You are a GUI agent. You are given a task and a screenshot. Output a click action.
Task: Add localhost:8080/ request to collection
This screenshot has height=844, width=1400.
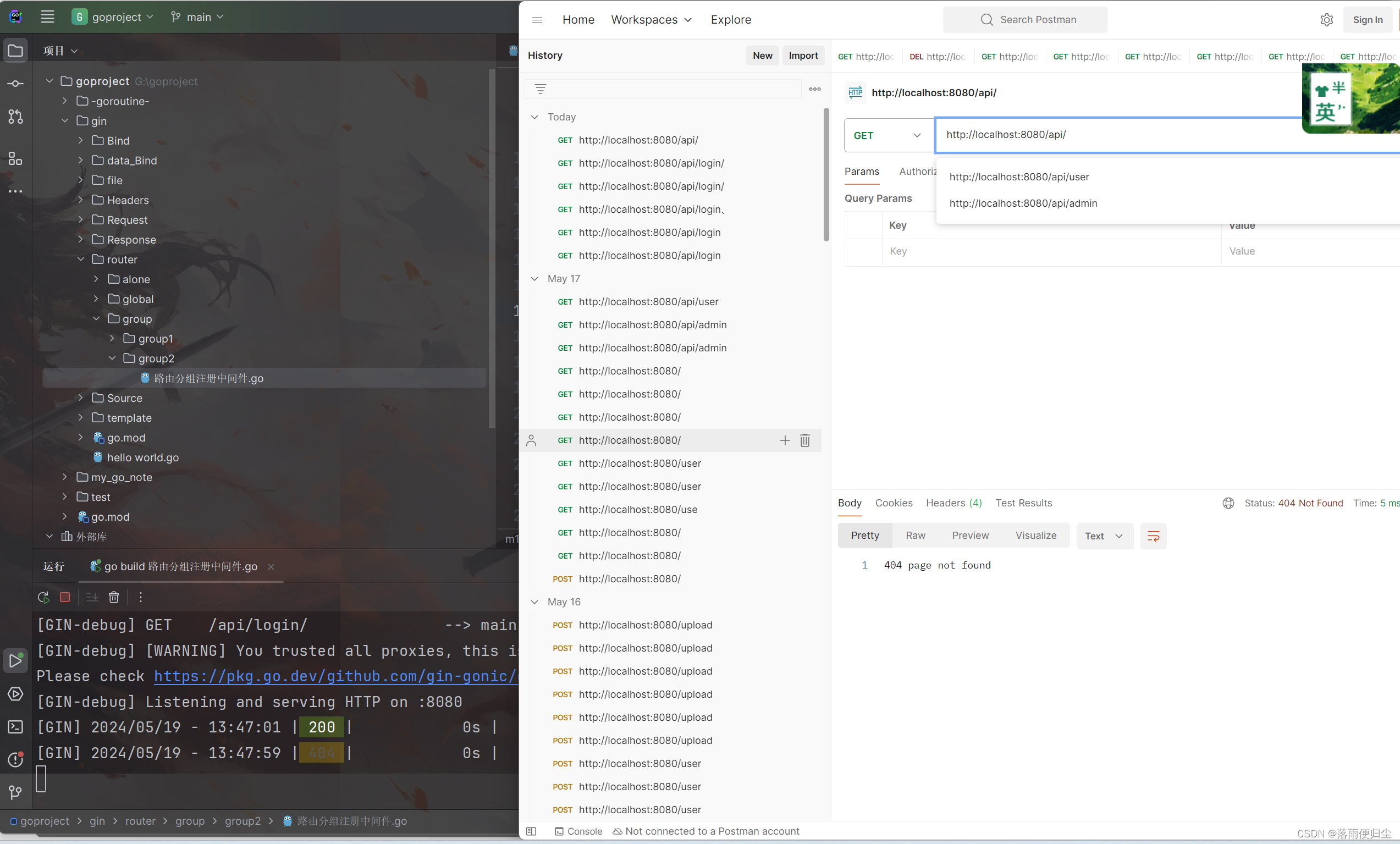coord(785,441)
